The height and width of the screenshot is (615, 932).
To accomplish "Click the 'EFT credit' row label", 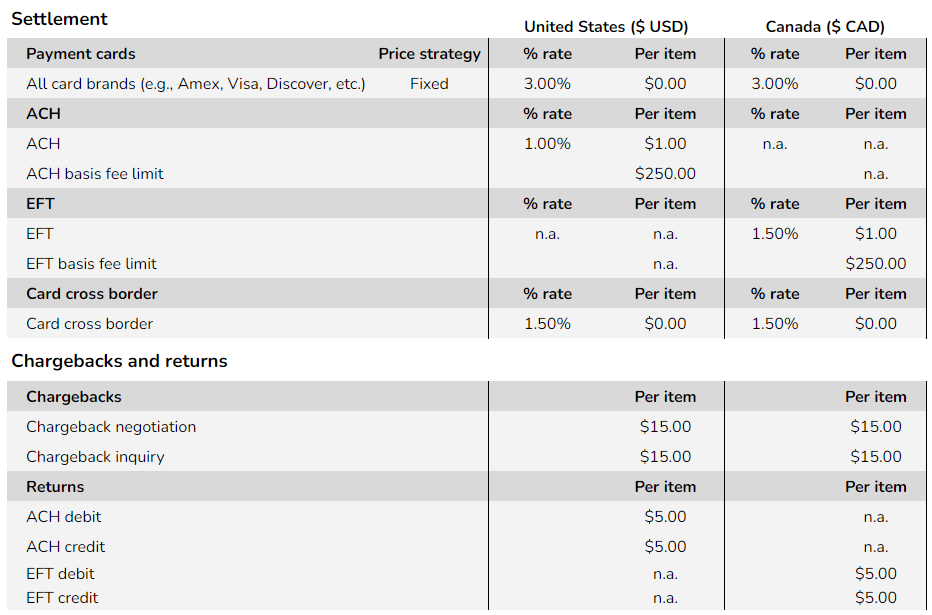I will point(62,598).
